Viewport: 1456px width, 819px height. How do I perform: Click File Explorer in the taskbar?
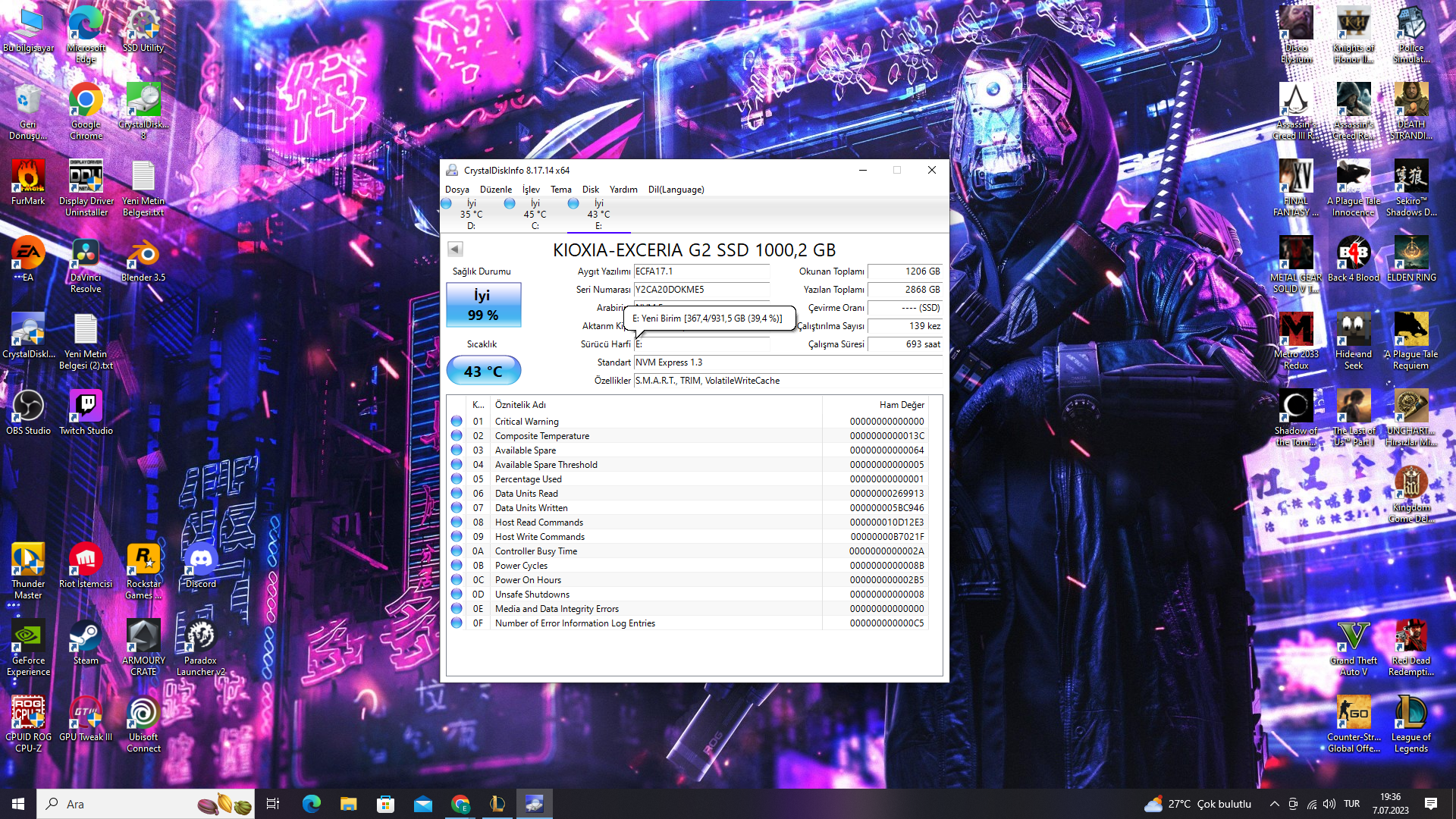[x=348, y=804]
